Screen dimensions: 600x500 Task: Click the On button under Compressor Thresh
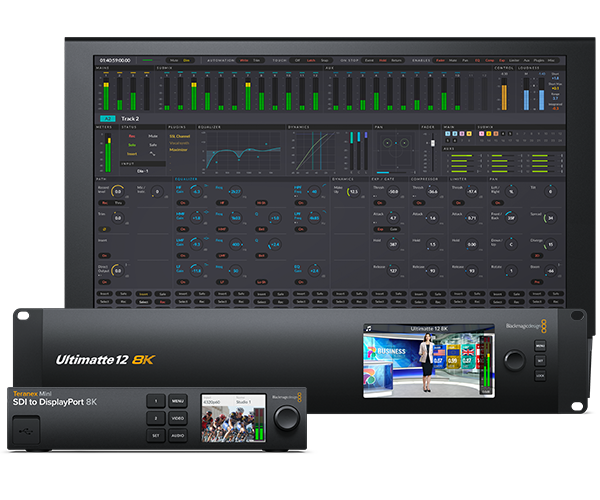(419, 203)
